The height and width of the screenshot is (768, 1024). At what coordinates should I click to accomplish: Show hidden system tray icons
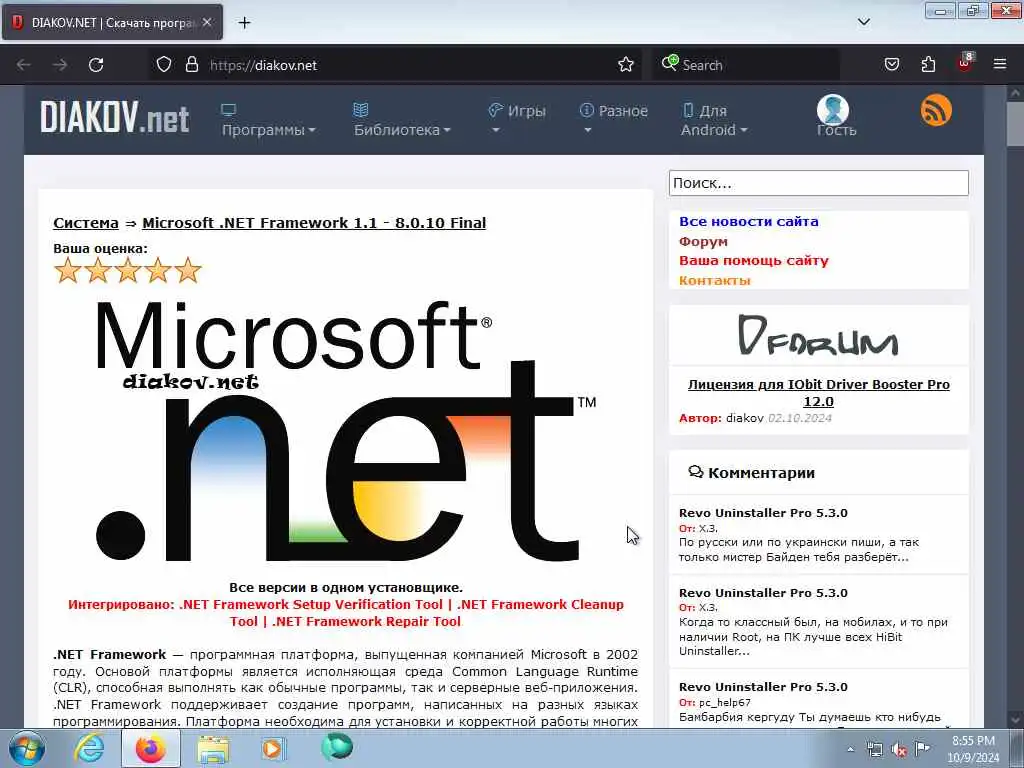(x=850, y=749)
